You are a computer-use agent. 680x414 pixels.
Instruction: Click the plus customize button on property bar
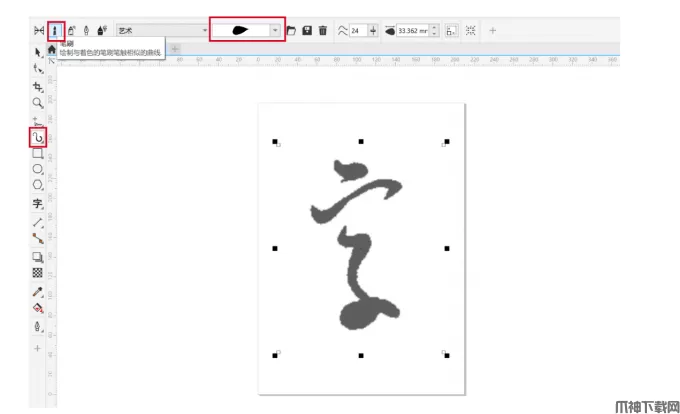(492, 30)
